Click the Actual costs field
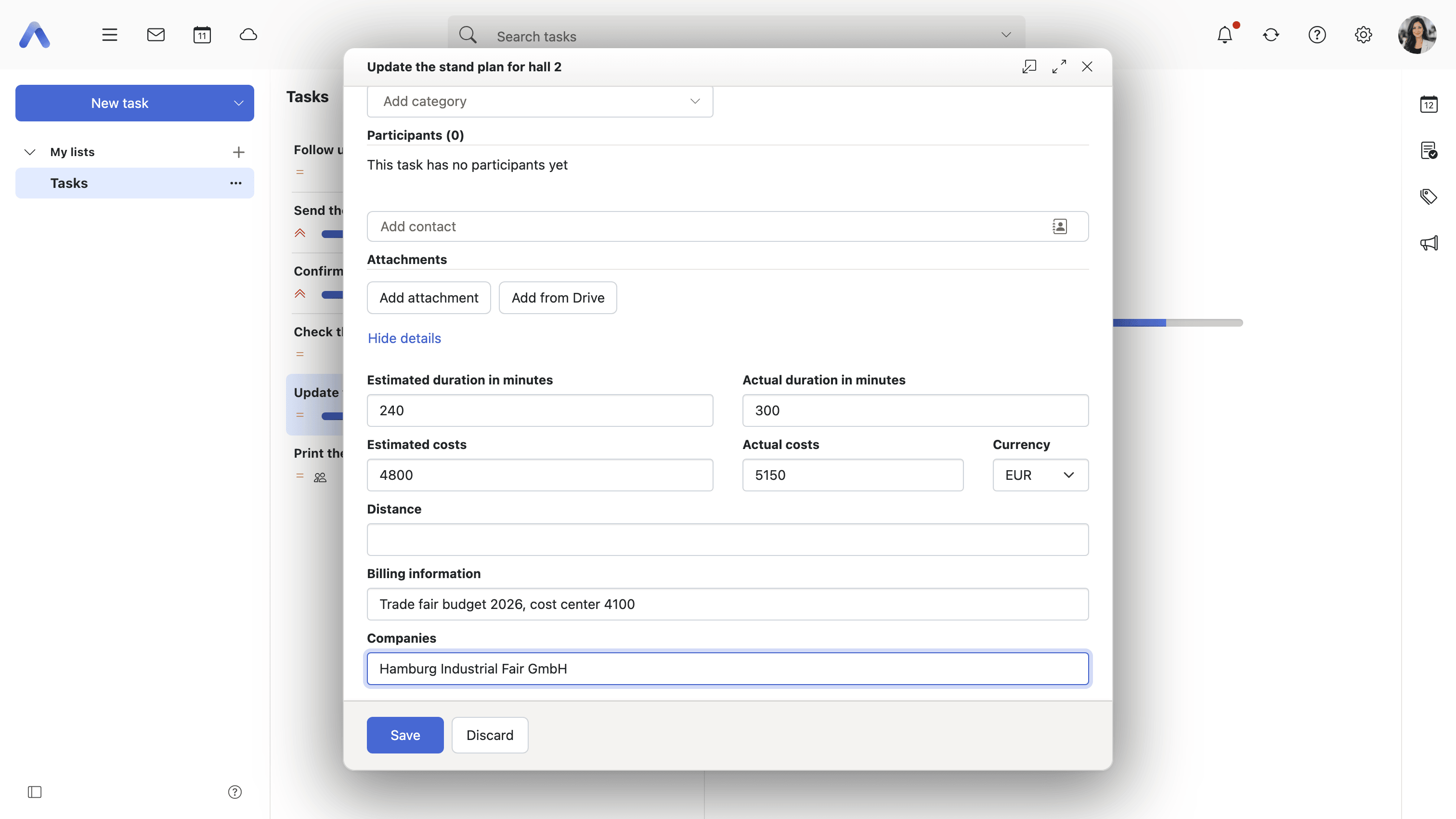The image size is (1456, 819). [853, 475]
